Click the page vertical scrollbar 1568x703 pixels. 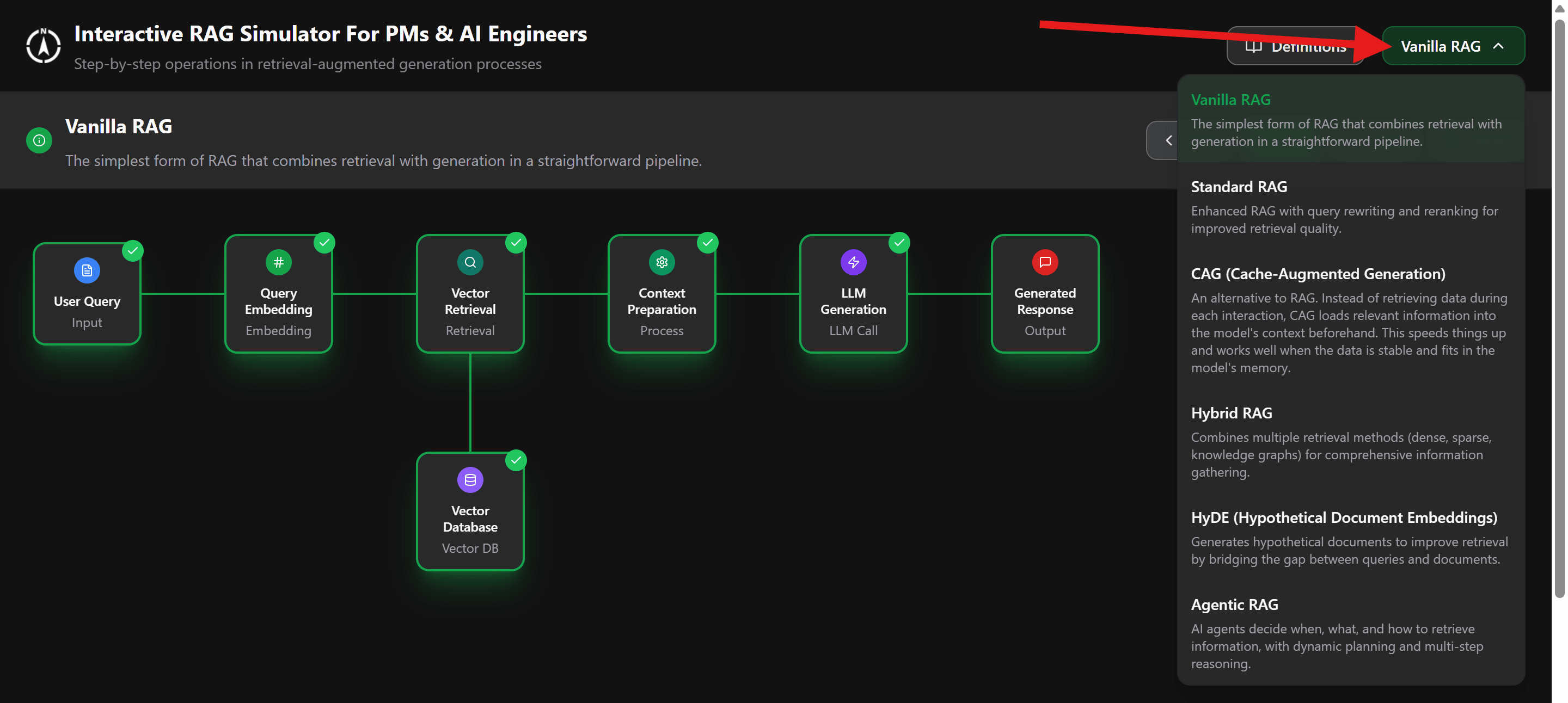click(x=1559, y=304)
